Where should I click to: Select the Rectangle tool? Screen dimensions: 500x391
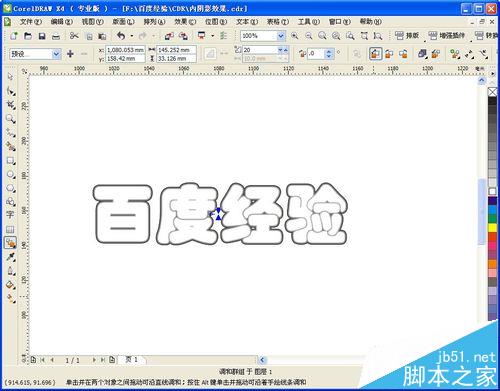click(x=10, y=160)
